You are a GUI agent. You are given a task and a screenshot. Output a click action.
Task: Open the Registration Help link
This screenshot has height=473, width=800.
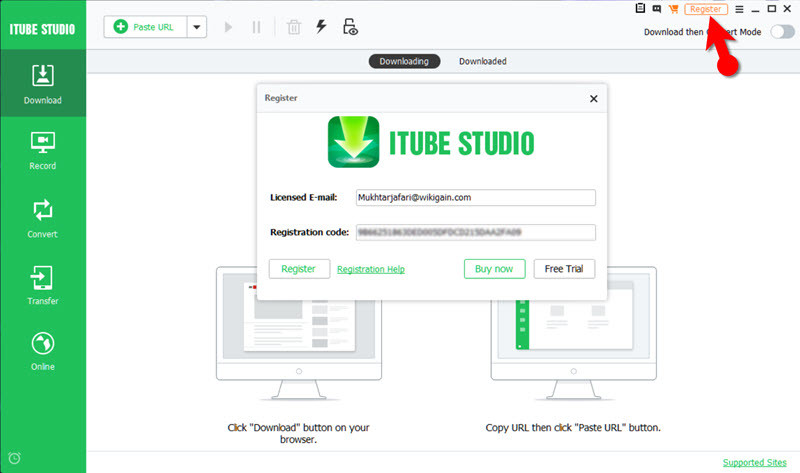(x=371, y=269)
